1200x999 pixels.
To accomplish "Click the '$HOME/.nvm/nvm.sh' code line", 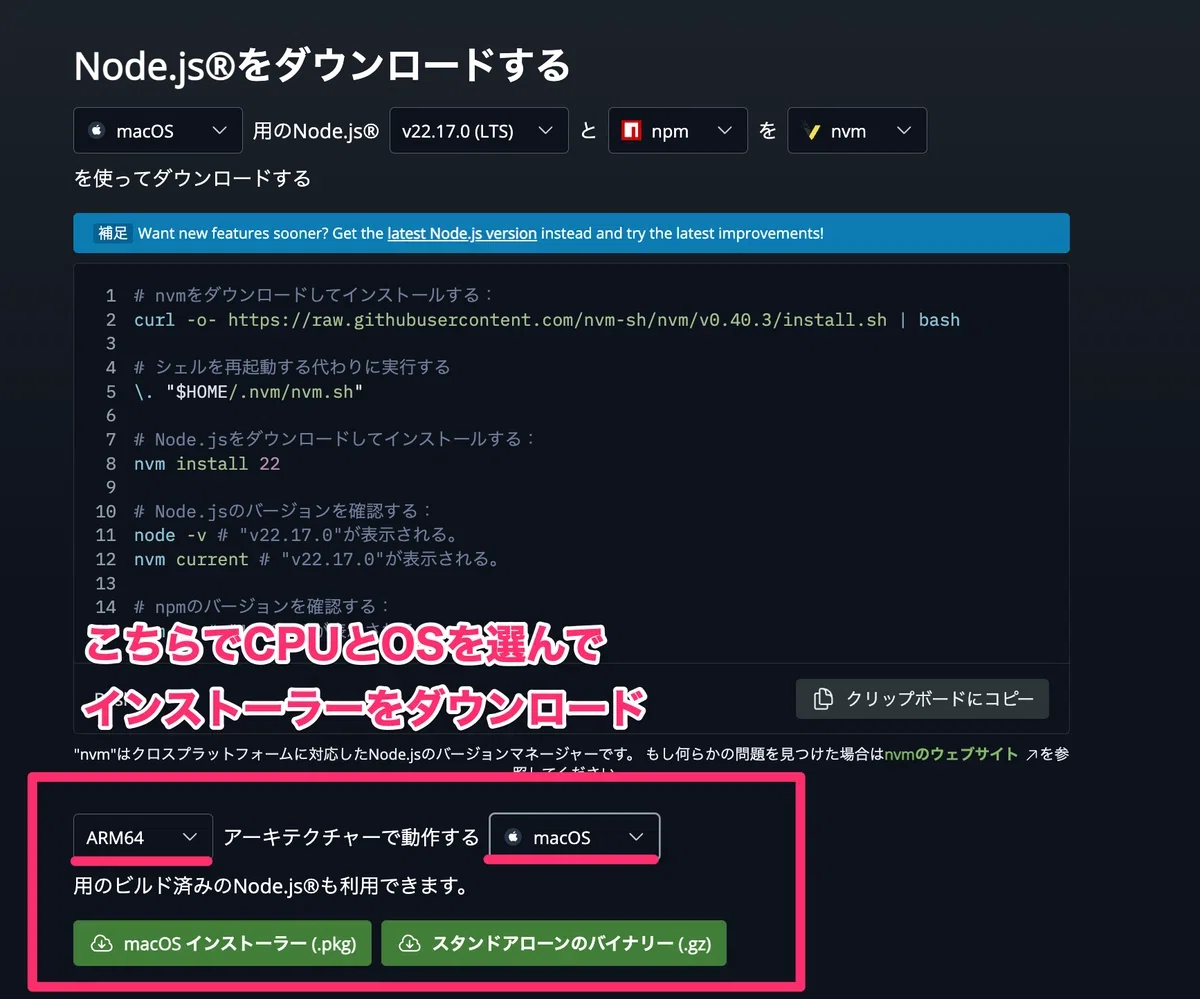I will pos(248,392).
